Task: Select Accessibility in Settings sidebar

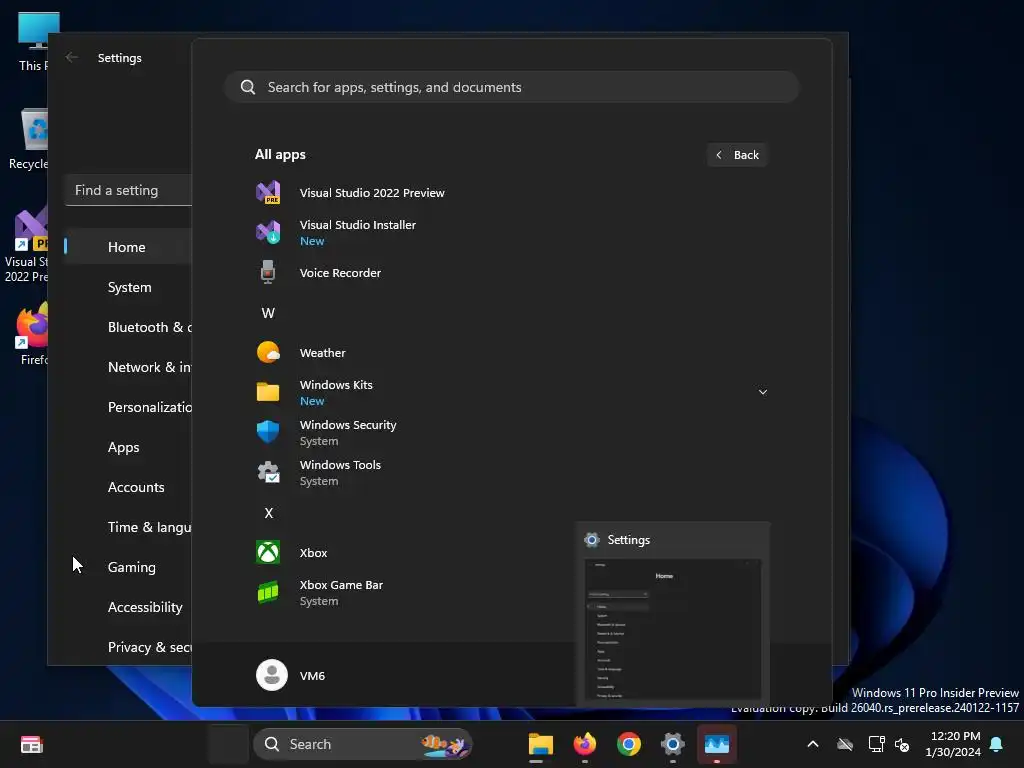Action: [x=128, y=607]
